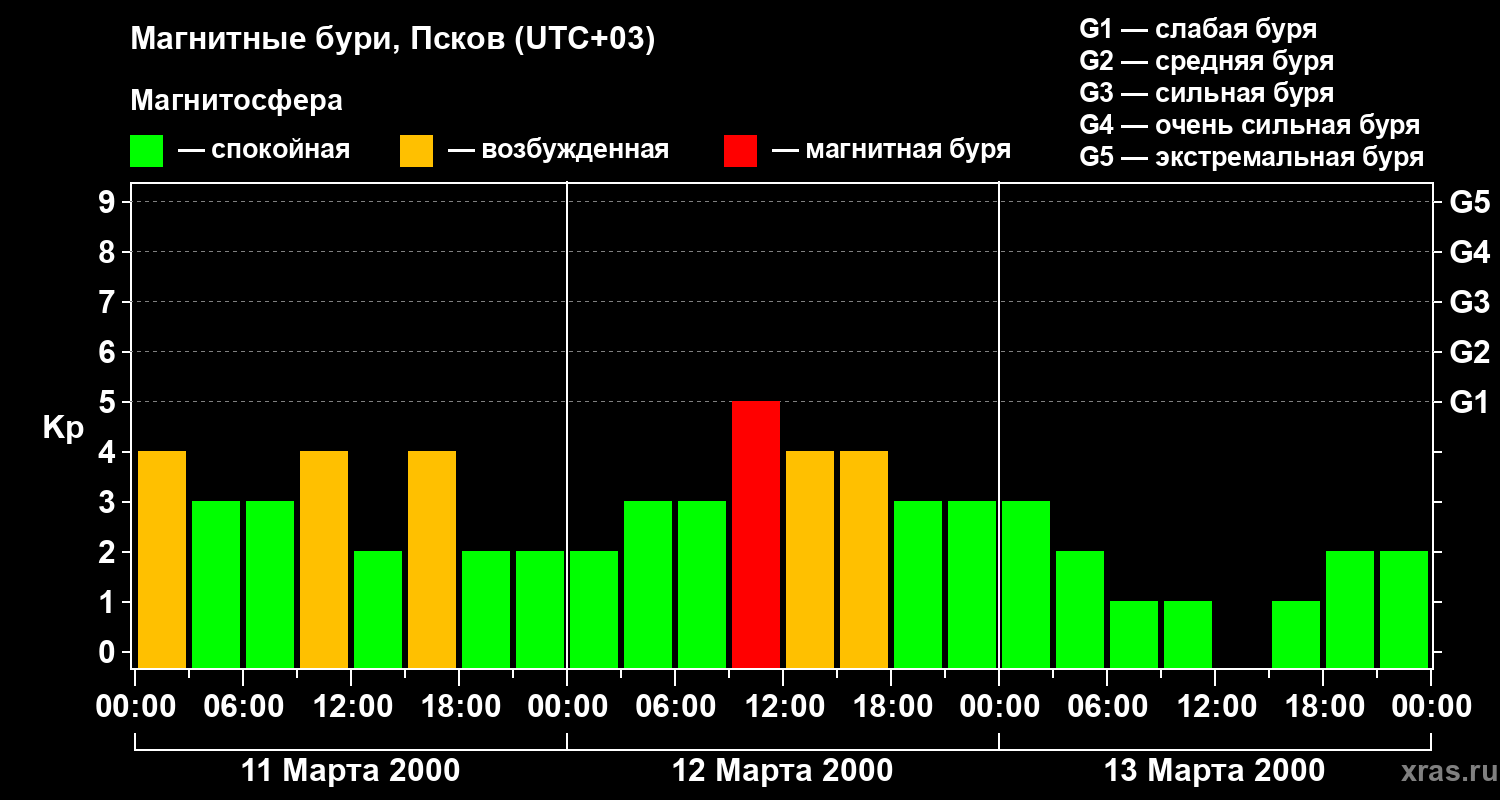This screenshot has height=800, width=1500.
Task: Click the G3 label on right axis
Action: coord(1469,303)
